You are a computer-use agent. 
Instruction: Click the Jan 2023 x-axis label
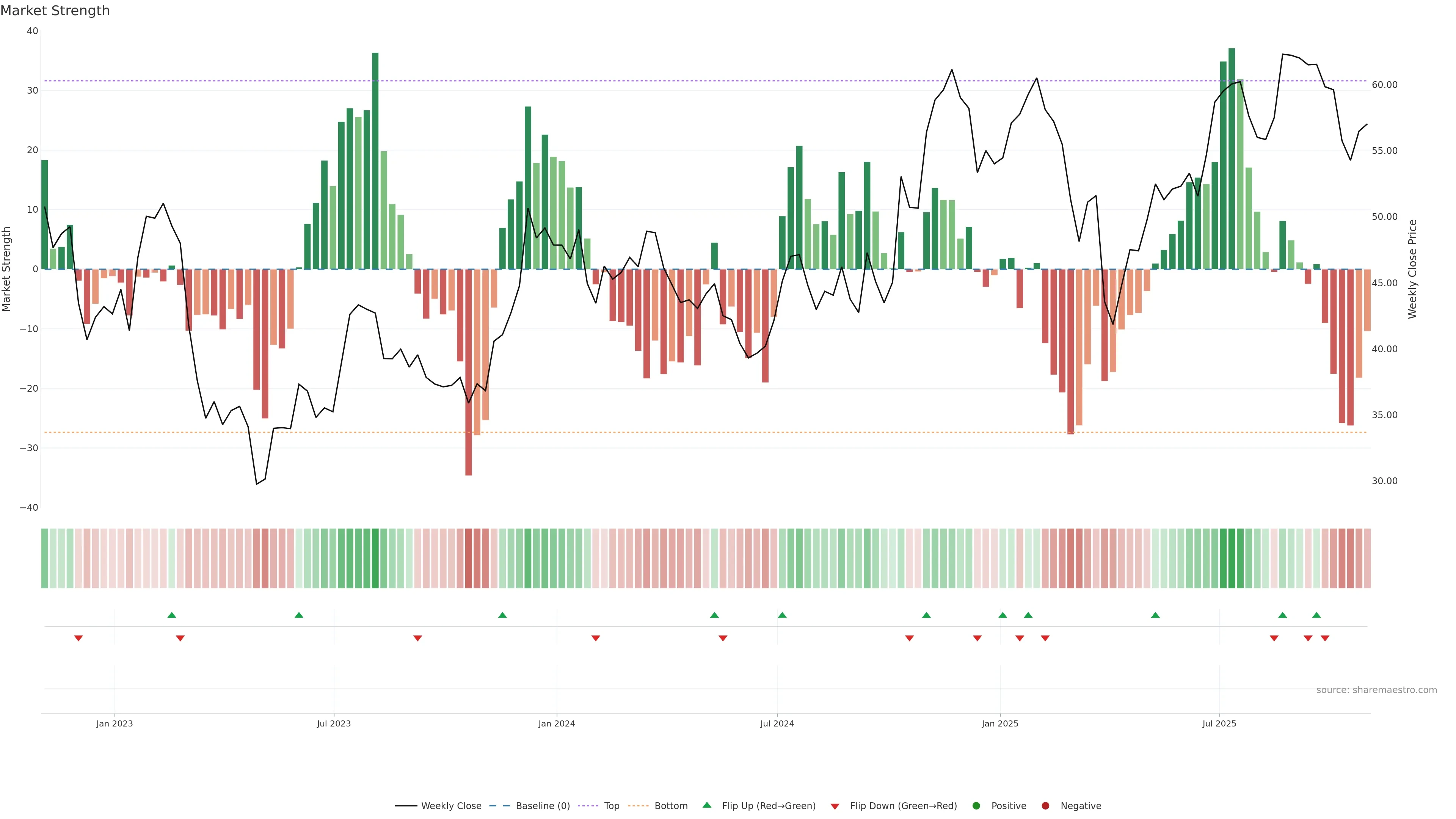[x=114, y=723]
